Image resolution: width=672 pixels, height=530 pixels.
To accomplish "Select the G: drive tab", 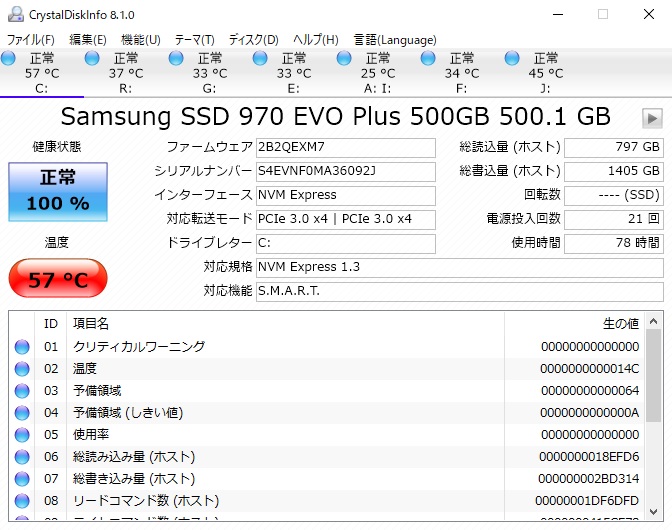I will (210, 73).
